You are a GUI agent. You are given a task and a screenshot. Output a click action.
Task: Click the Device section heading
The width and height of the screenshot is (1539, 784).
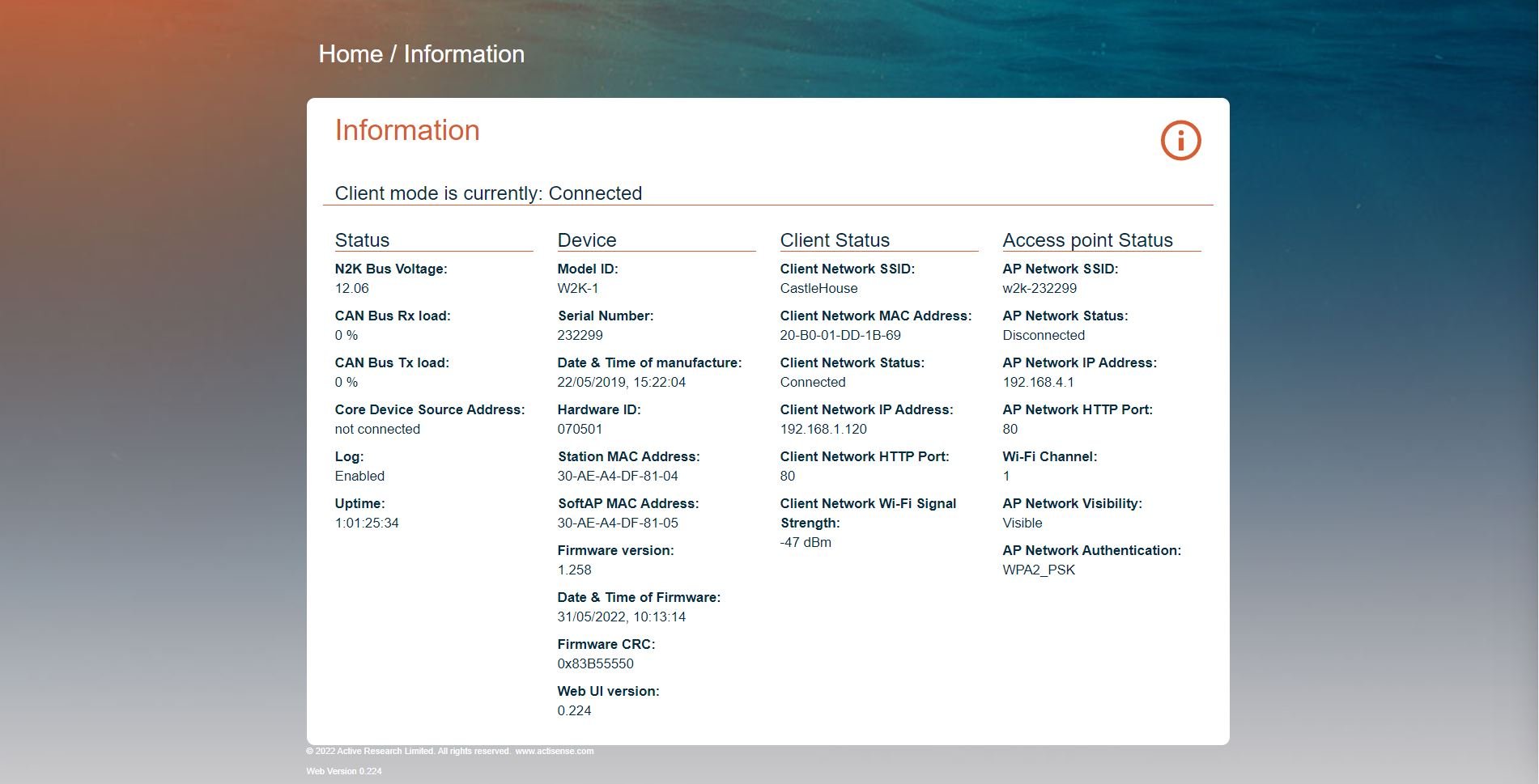587,240
